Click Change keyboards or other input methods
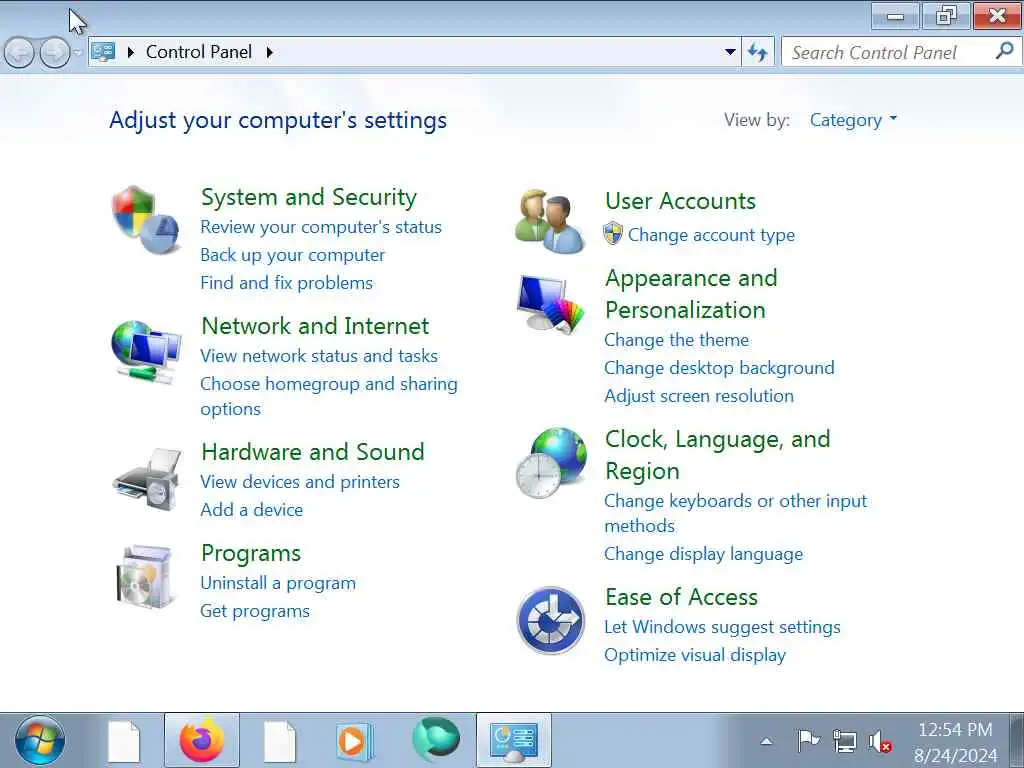This screenshot has height=768, width=1024. (735, 513)
